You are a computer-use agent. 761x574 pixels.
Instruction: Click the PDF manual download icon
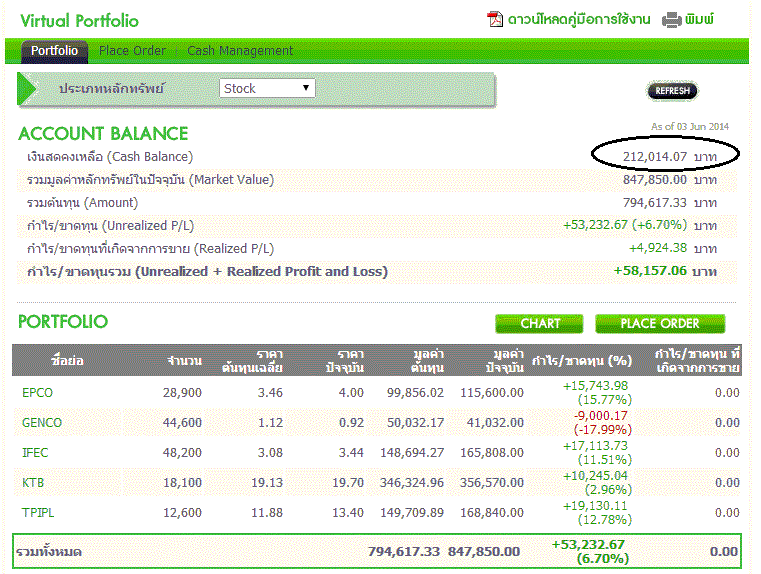pyautogui.click(x=495, y=20)
